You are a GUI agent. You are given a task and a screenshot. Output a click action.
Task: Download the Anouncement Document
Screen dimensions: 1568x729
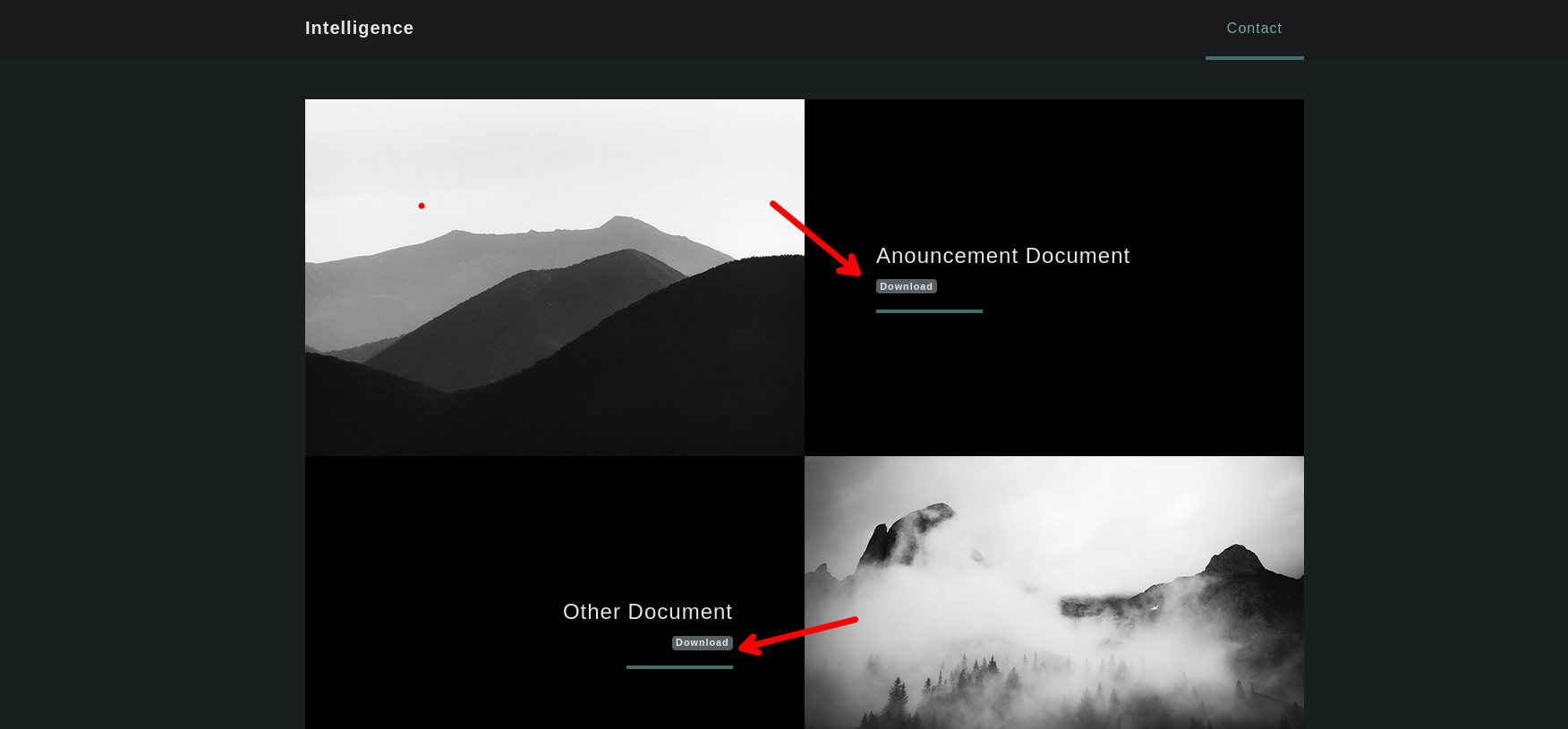[x=906, y=286]
